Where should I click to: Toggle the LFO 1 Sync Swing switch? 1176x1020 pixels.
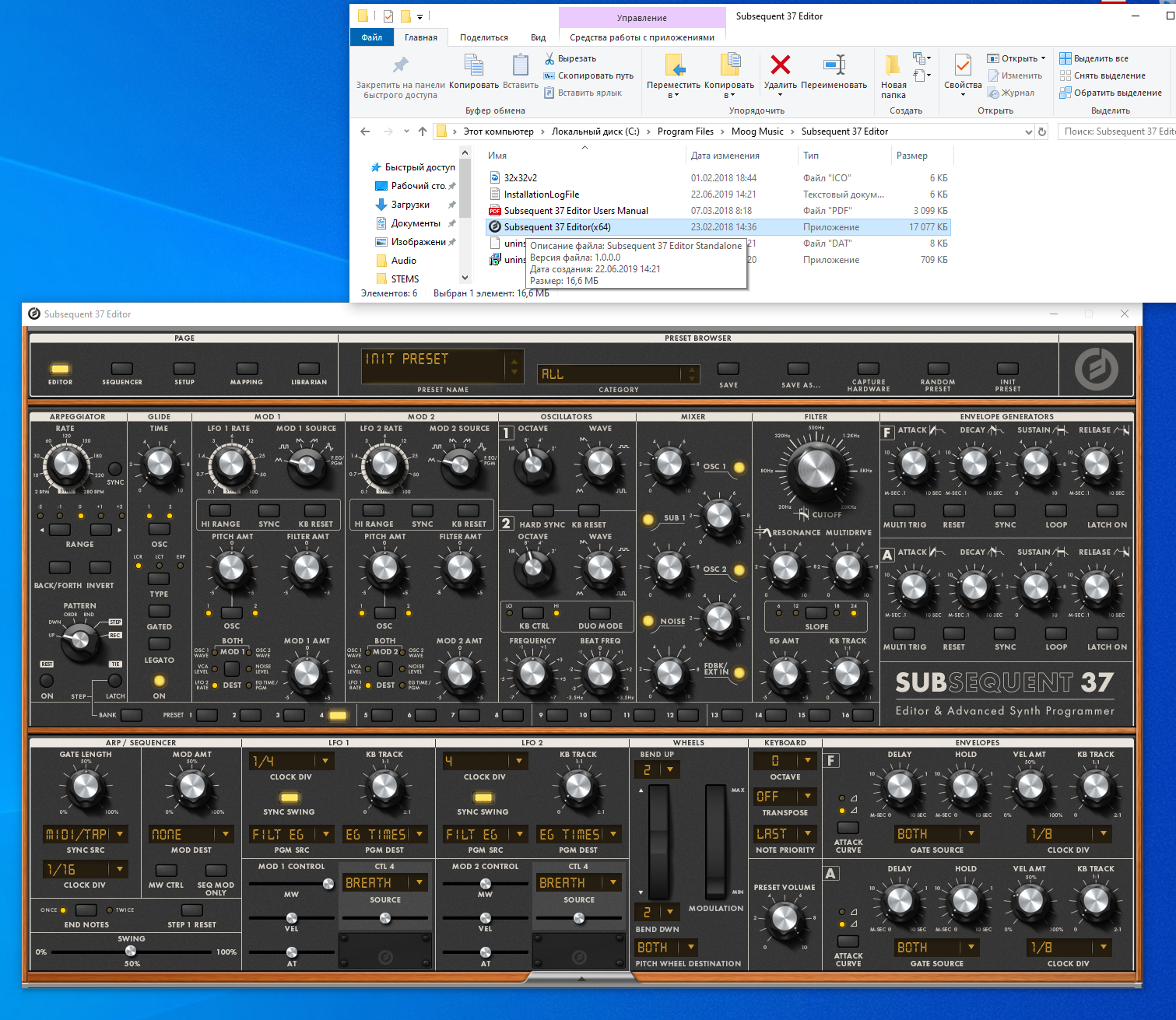coord(289,797)
